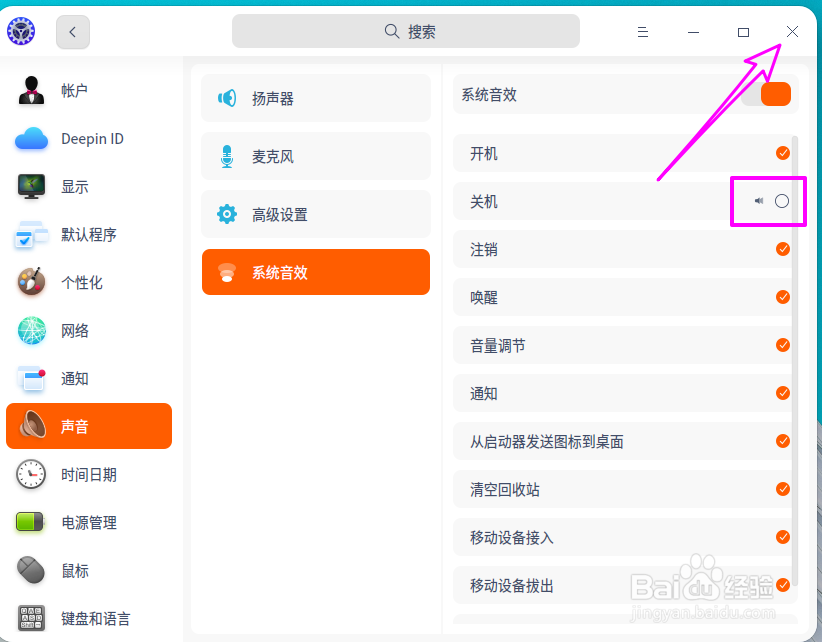Uncheck the 清空回收站 sound effect
The image size is (822, 642).
click(x=783, y=489)
